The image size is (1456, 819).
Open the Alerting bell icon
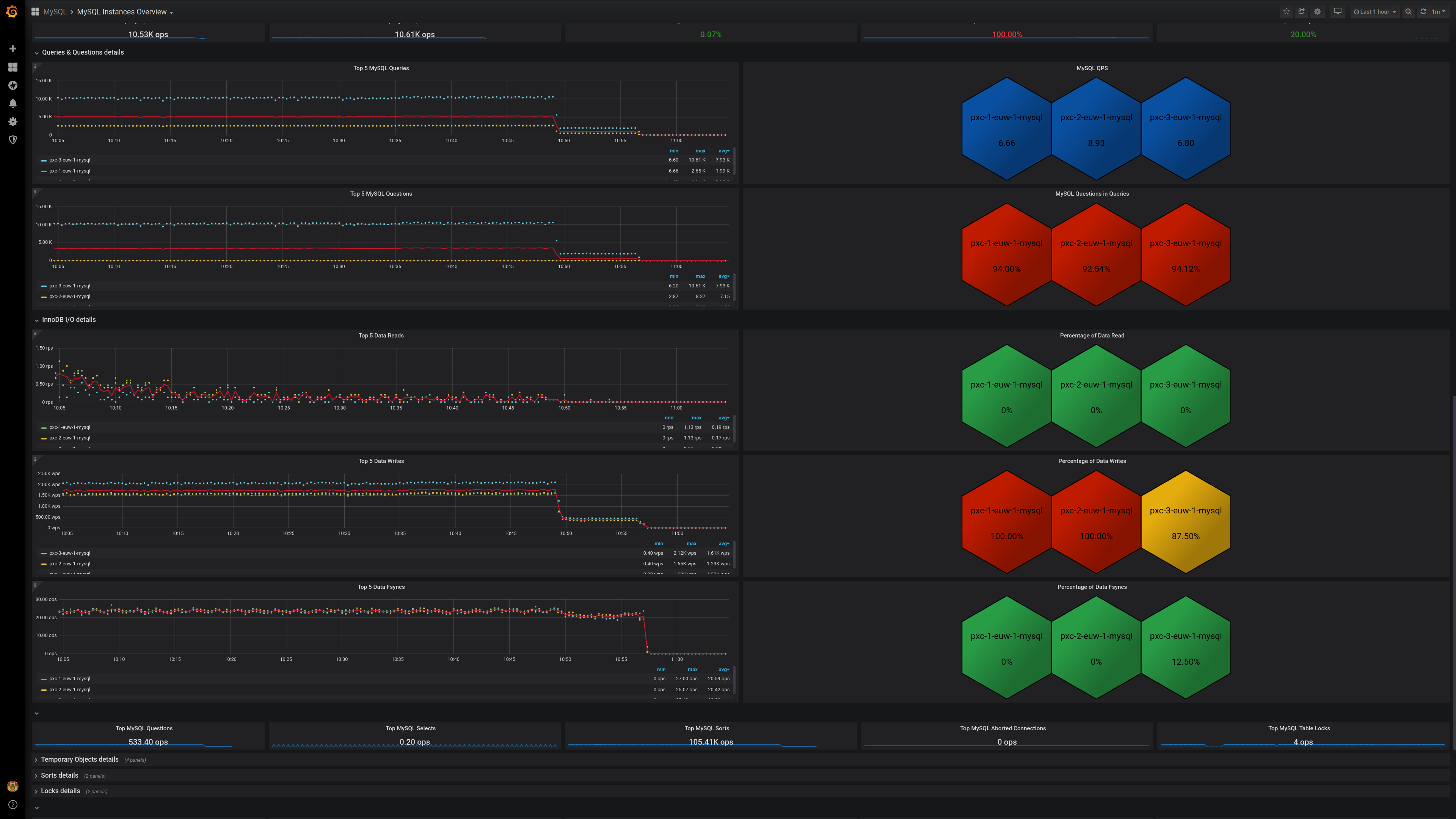13,104
